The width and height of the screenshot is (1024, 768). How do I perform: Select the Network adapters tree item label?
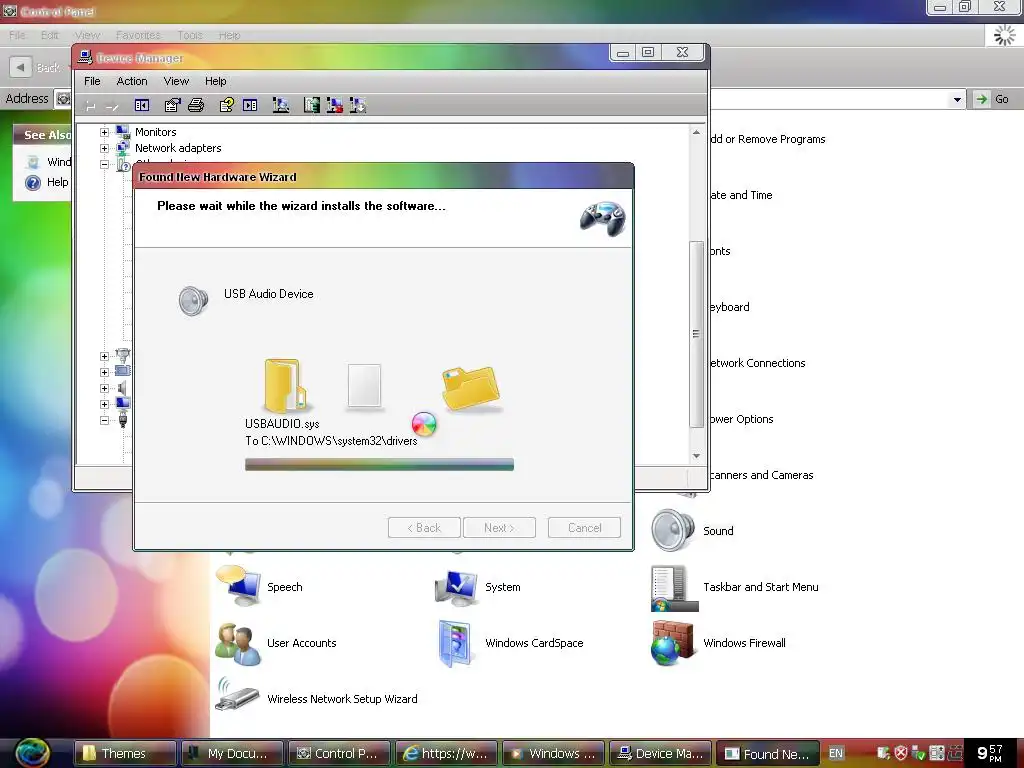178,148
